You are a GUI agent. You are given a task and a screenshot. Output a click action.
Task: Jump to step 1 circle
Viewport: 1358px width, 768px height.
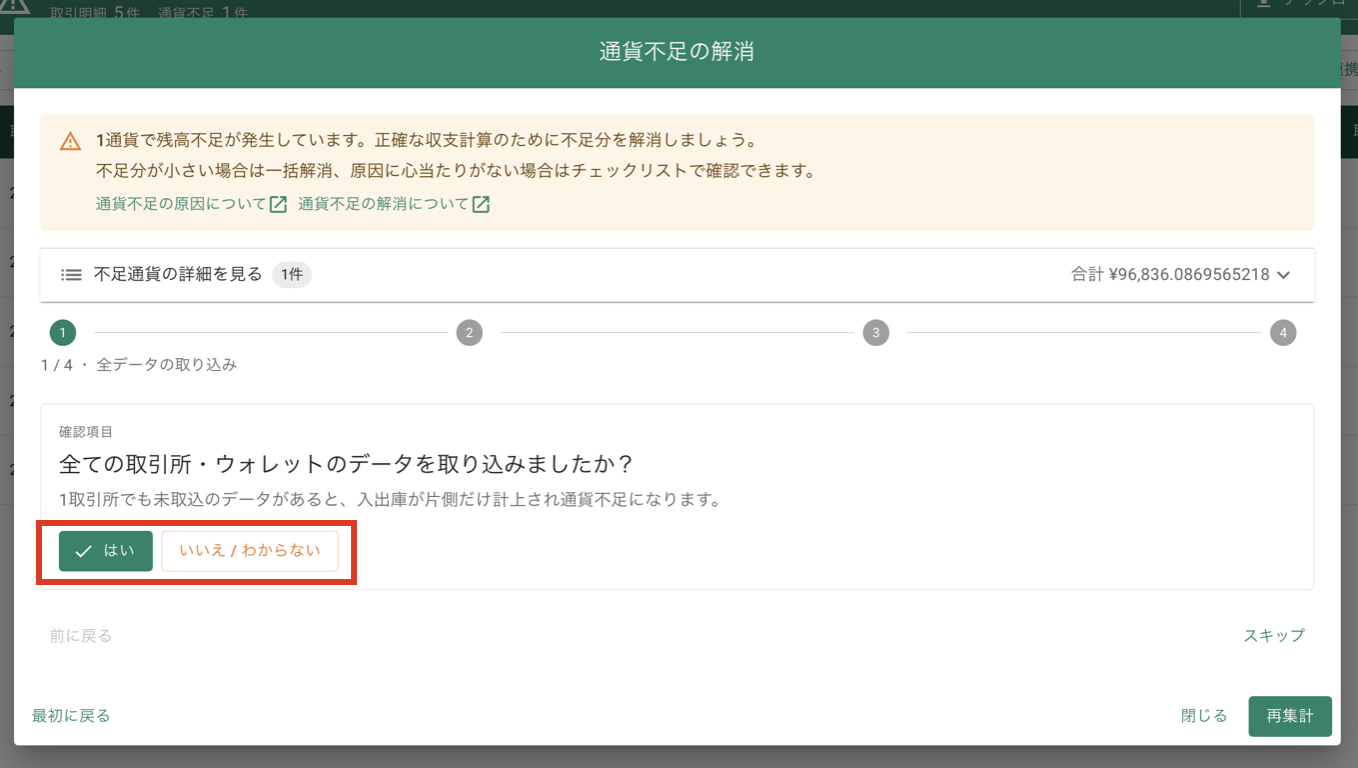62,333
